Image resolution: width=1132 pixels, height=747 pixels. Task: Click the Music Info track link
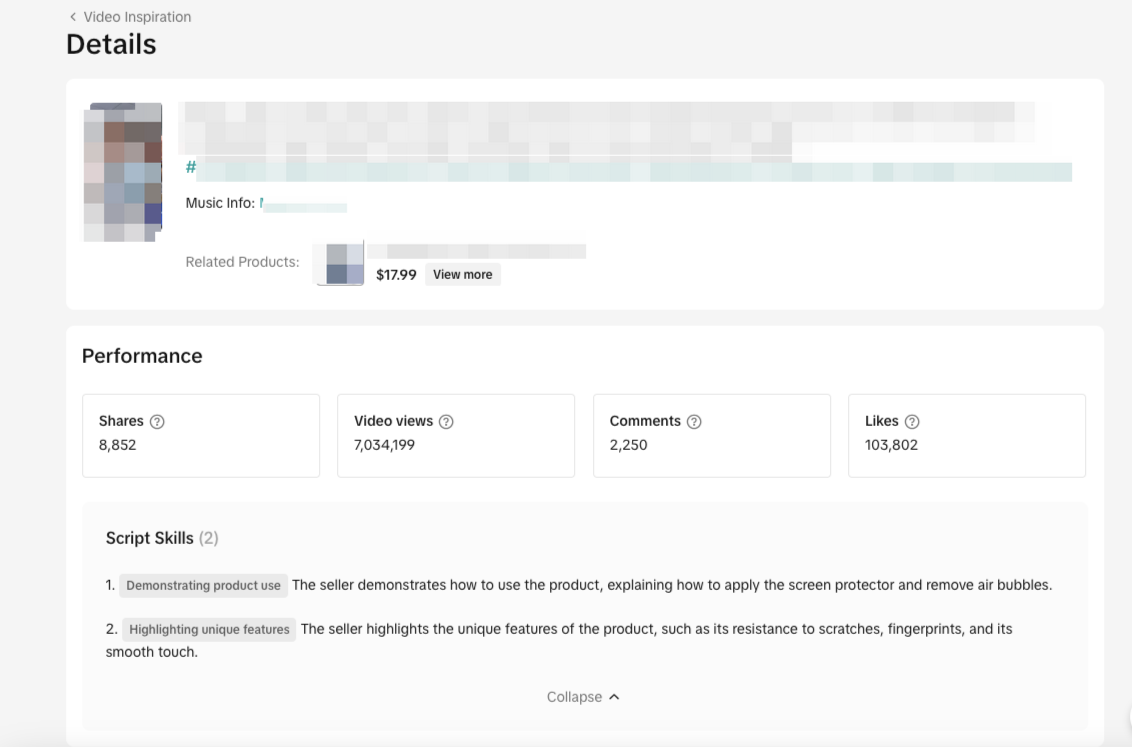(303, 206)
